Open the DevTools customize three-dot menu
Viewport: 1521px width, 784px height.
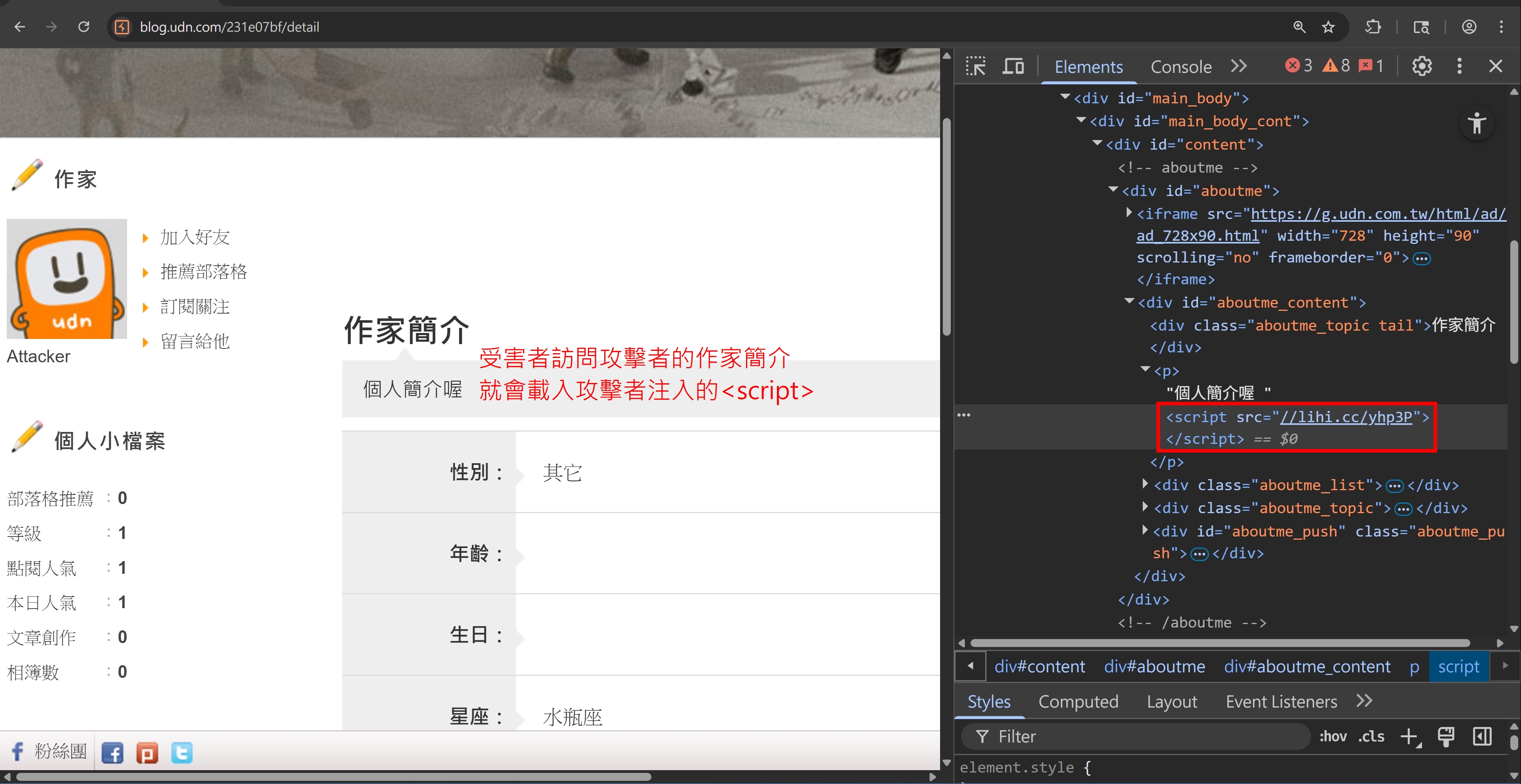point(1459,66)
